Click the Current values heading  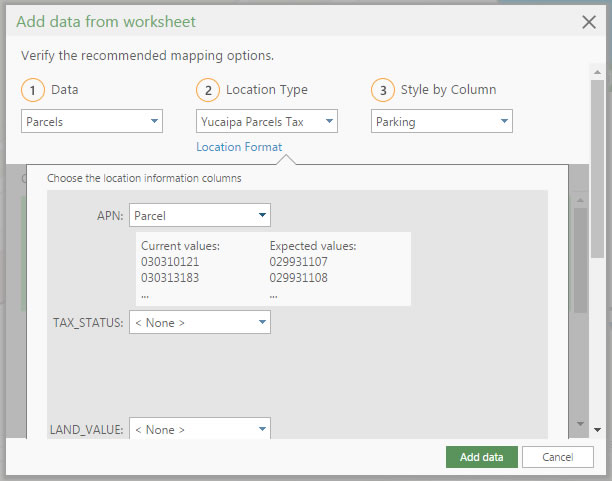pos(180,246)
